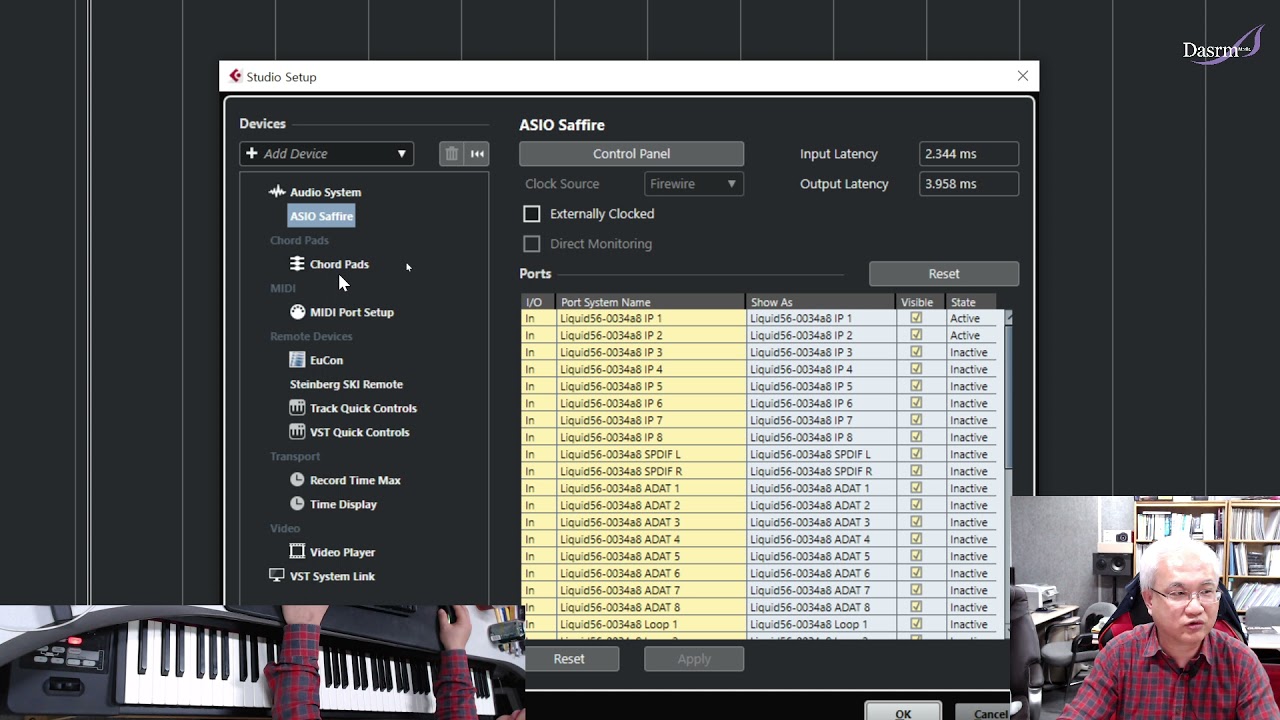
Task: Click Active state of IP 1 row
Action: (x=971, y=318)
